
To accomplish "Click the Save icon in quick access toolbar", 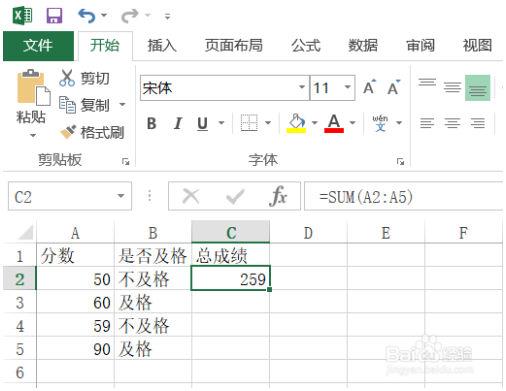I will (x=54, y=16).
